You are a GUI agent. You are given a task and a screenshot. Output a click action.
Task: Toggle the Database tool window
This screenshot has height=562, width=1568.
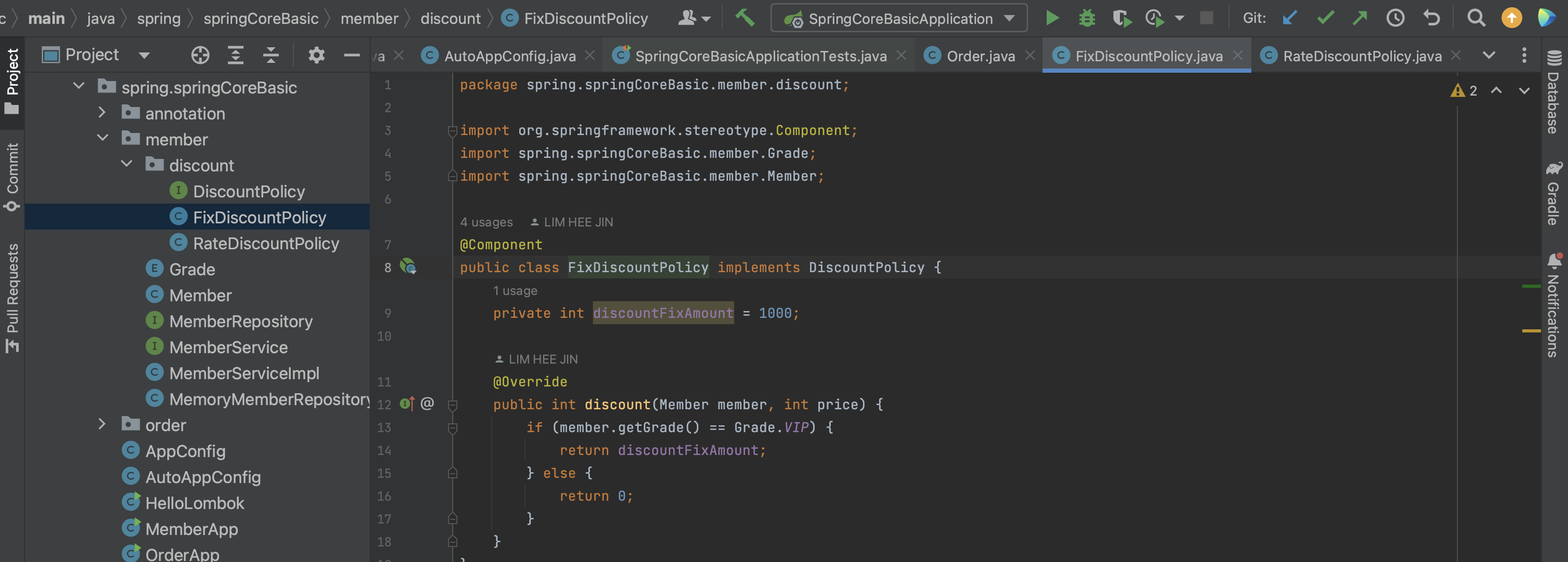[x=1554, y=92]
